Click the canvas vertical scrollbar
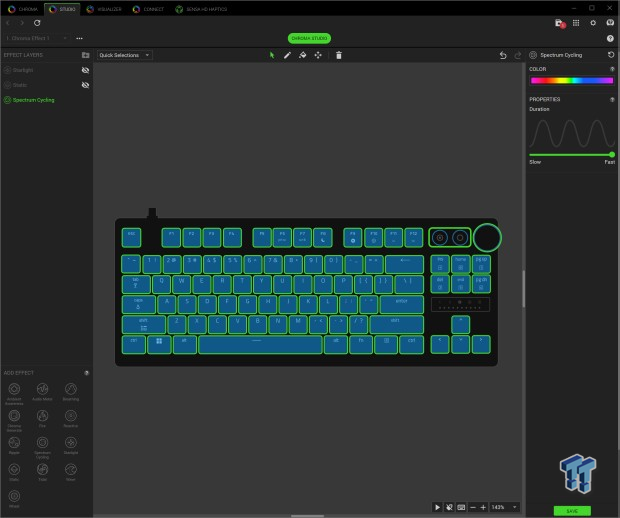The height and width of the screenshot is (518, 620). pos(524,289)
